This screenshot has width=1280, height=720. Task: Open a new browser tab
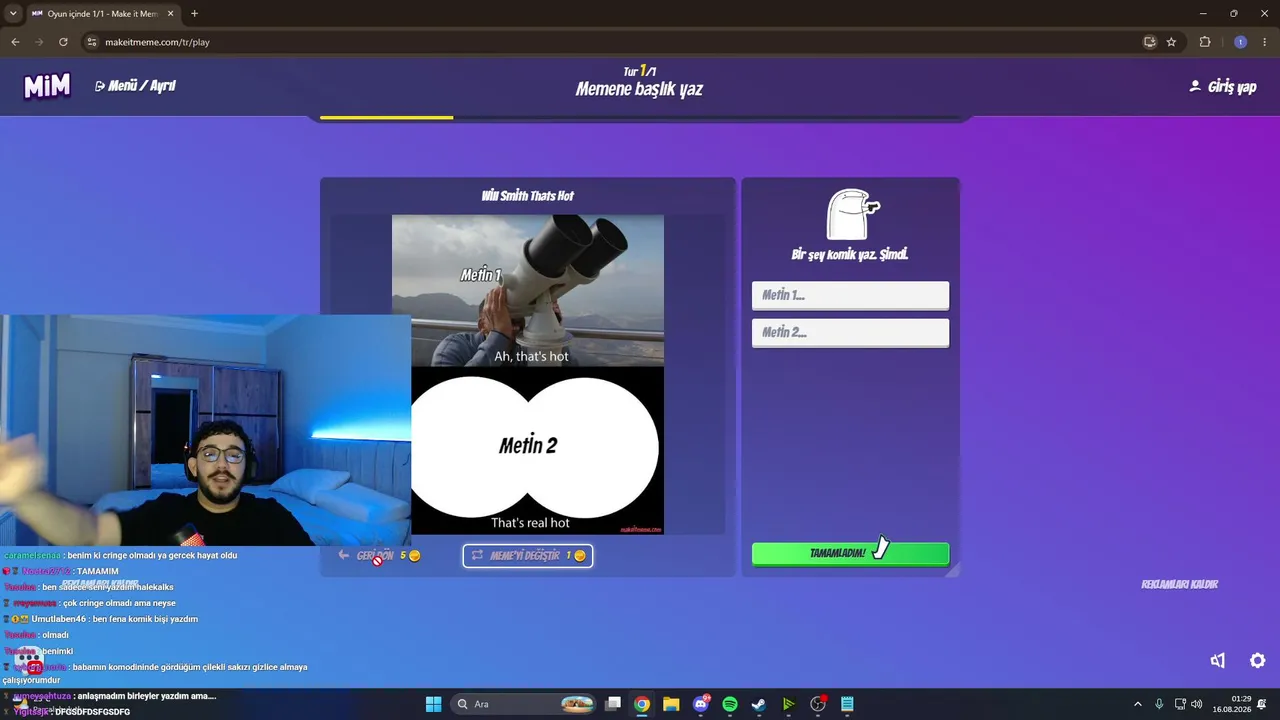coord(194,14)
